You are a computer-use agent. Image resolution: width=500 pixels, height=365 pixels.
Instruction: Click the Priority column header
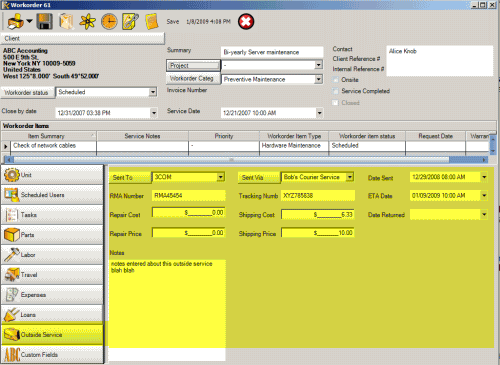(x=224, y=136)
